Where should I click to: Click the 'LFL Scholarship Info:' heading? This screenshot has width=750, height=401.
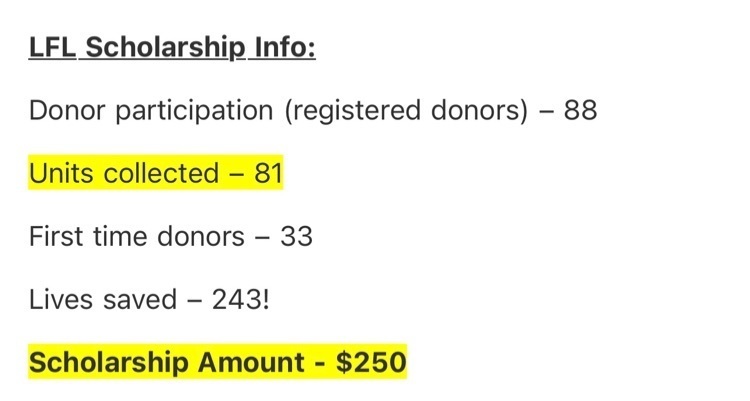[x=172, y=47]
